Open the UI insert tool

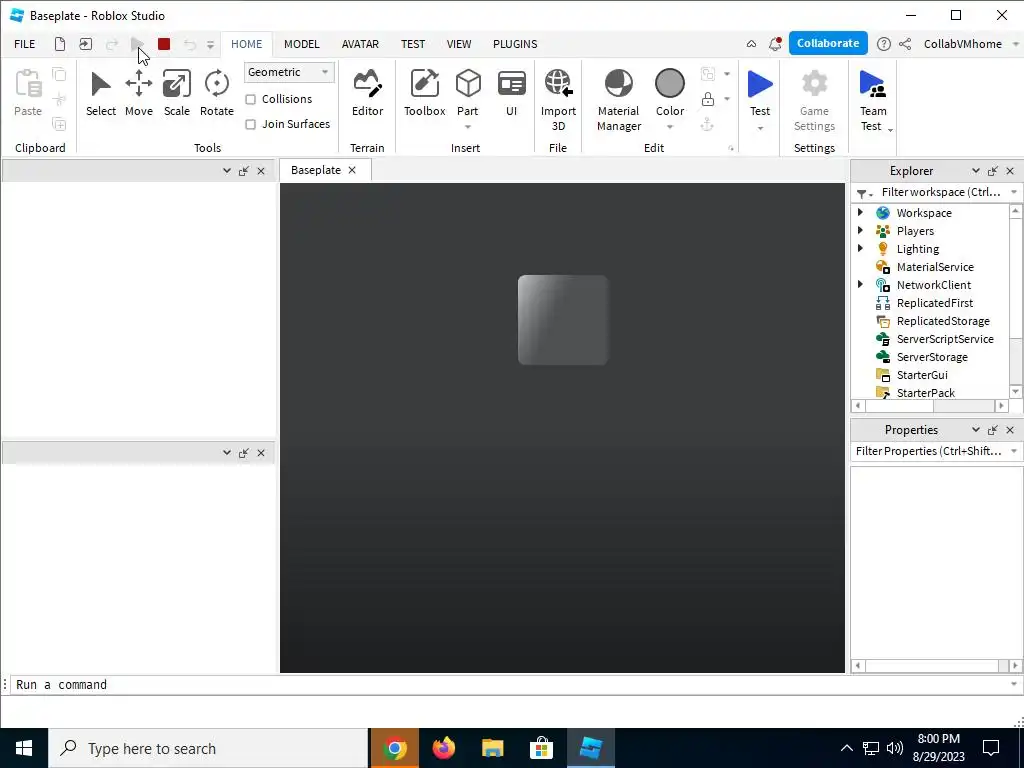511,93
